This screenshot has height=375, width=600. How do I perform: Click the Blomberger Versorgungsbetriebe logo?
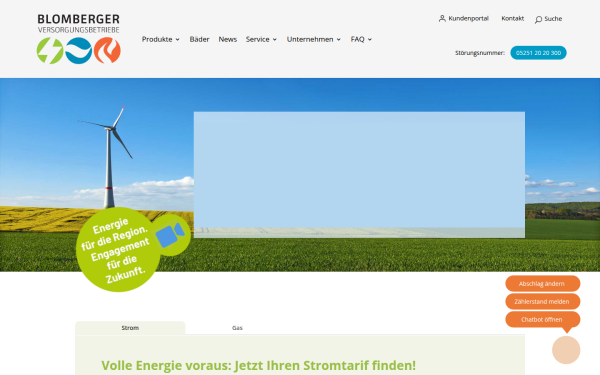click(x=78, y=39)
